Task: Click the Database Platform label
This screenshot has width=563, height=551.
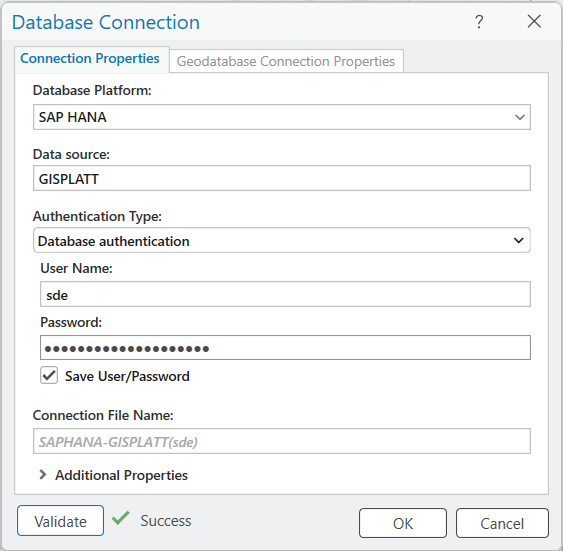Action: click(x=92, y=90)
